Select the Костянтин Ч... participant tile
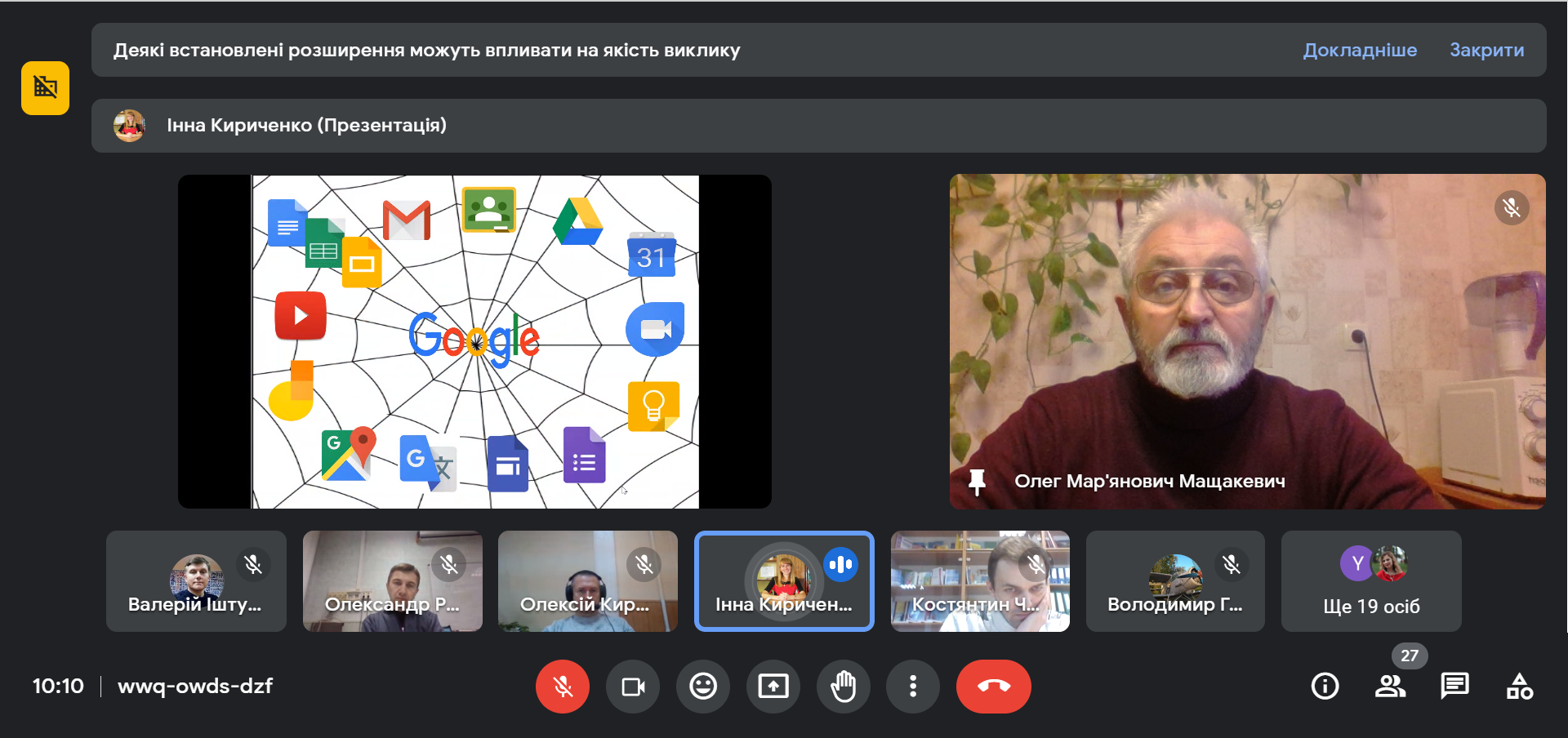Viewport: 1568px width, 738px height. pyautogui.click(x=980, y=581)
